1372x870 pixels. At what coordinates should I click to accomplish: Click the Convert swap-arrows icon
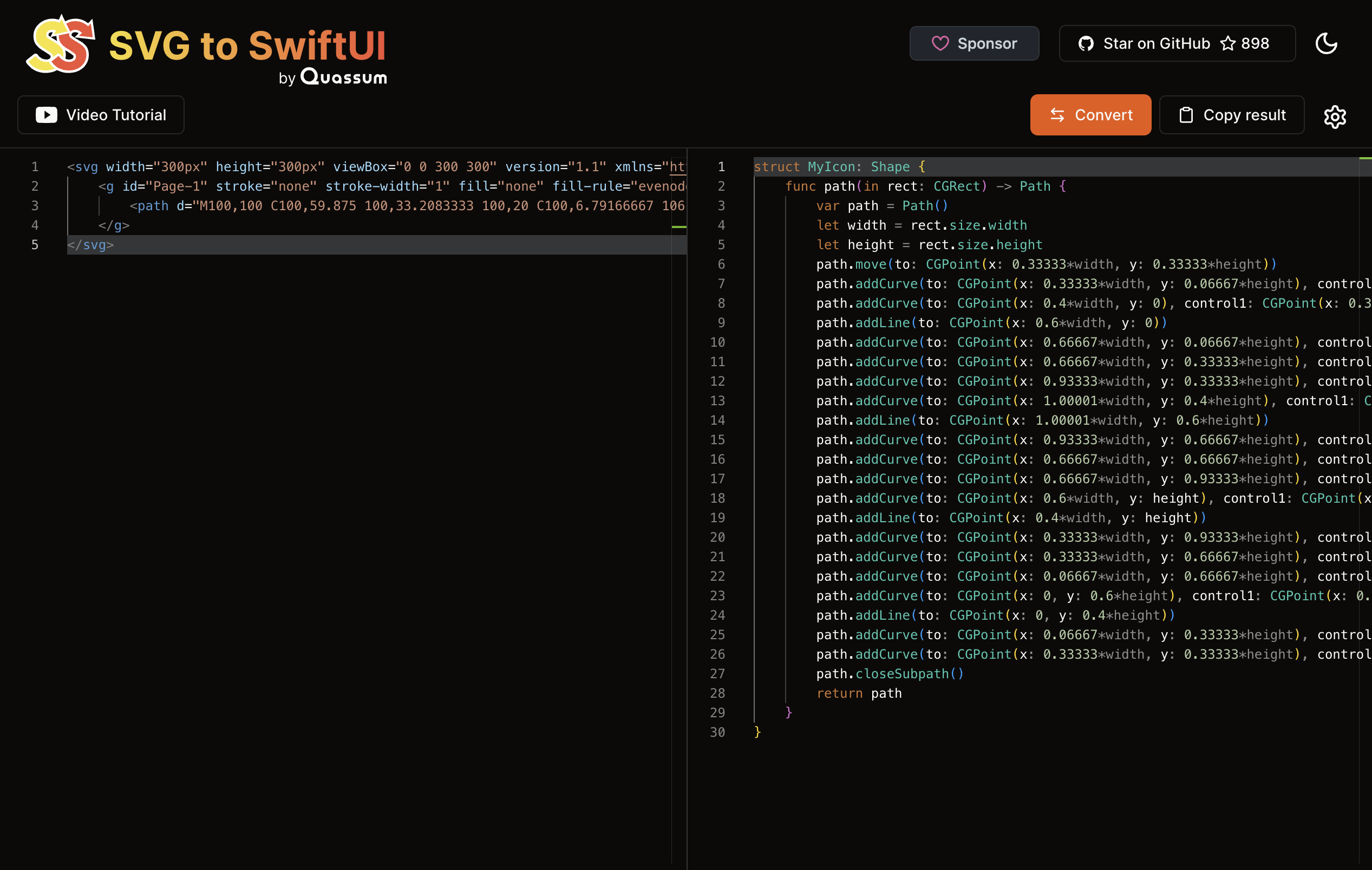click(1057, 115)
